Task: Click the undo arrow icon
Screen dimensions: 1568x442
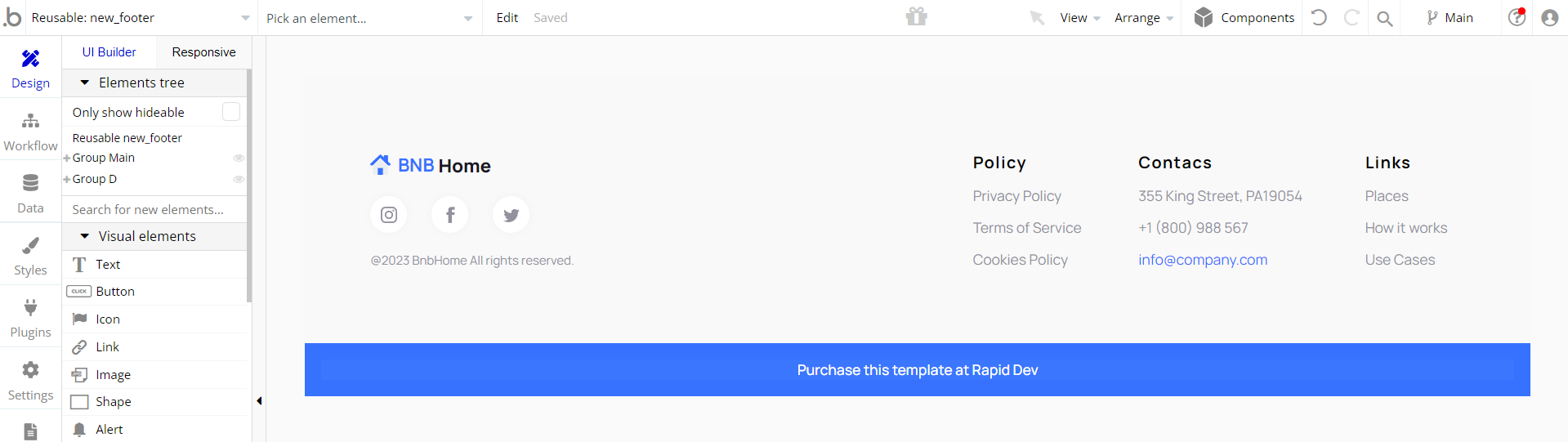Action: point(1319,17)
